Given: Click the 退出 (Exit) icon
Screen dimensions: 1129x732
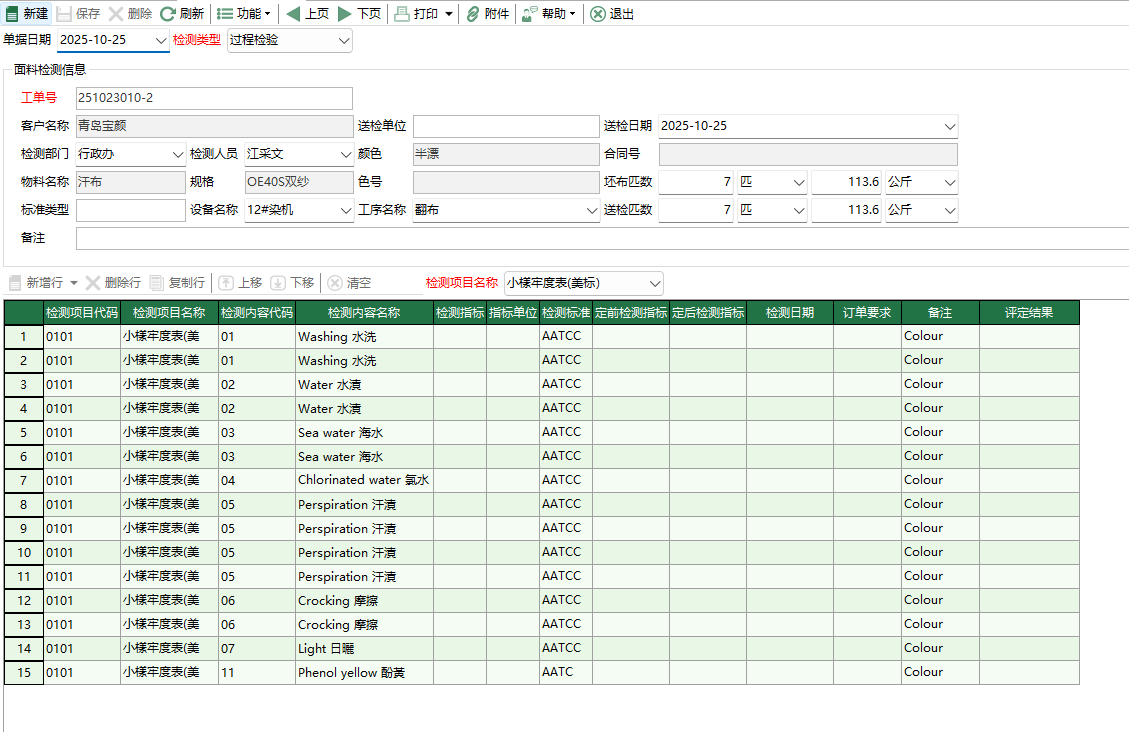Looking at the screenshot, I should point(598,14).
